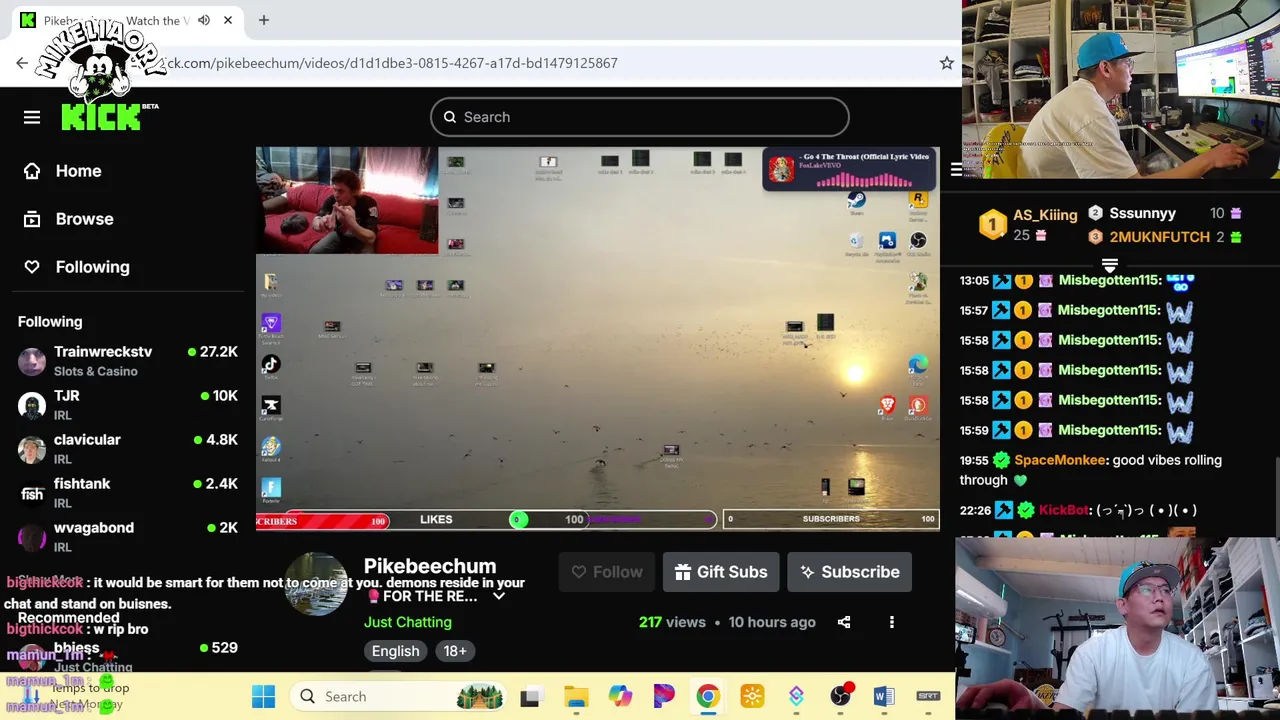Viewport: 1280px width, 720px height.
Task: Follow Pikebeechum
Action: [x=607, y=572]
